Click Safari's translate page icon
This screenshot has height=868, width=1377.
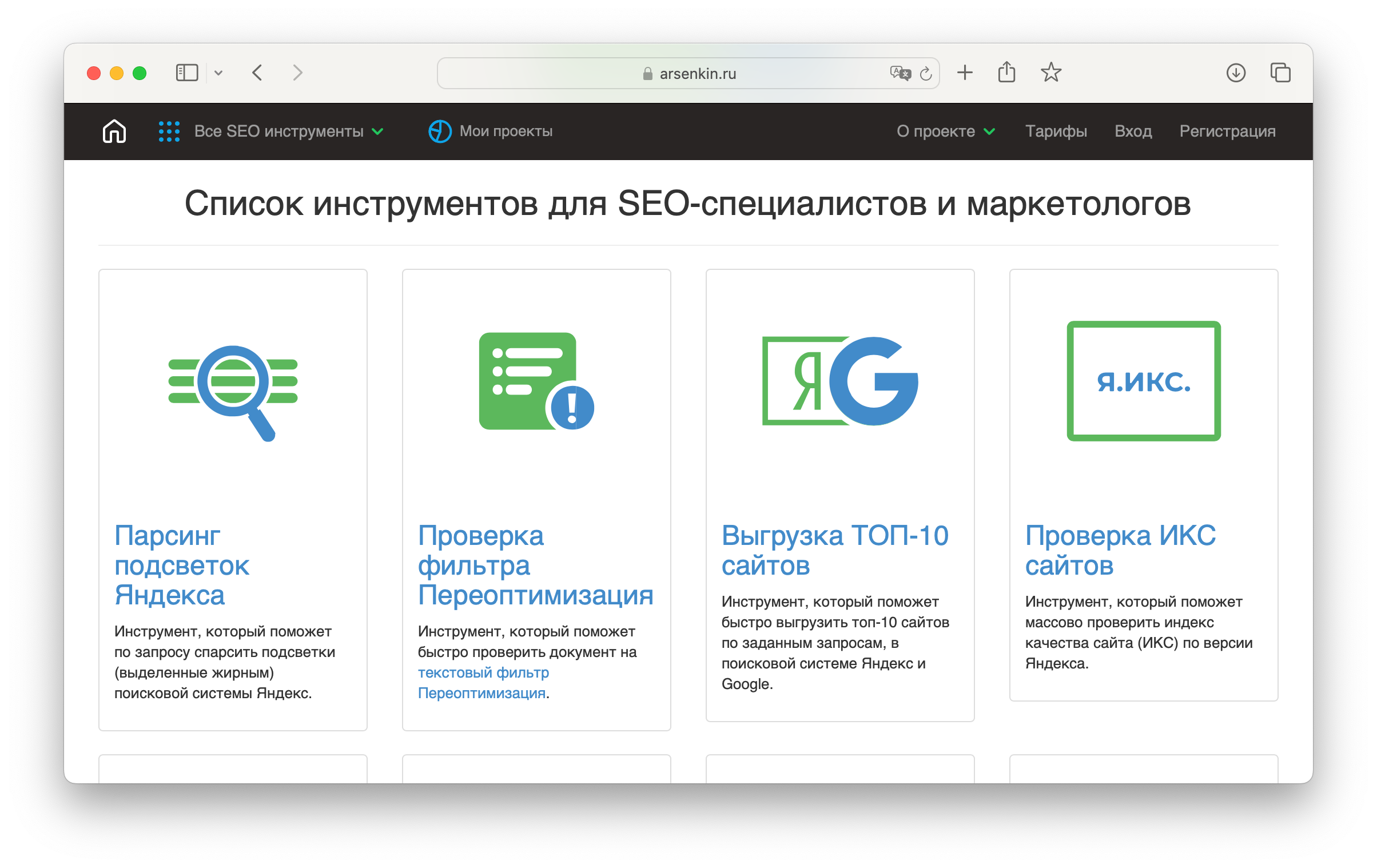click(900, 73)
